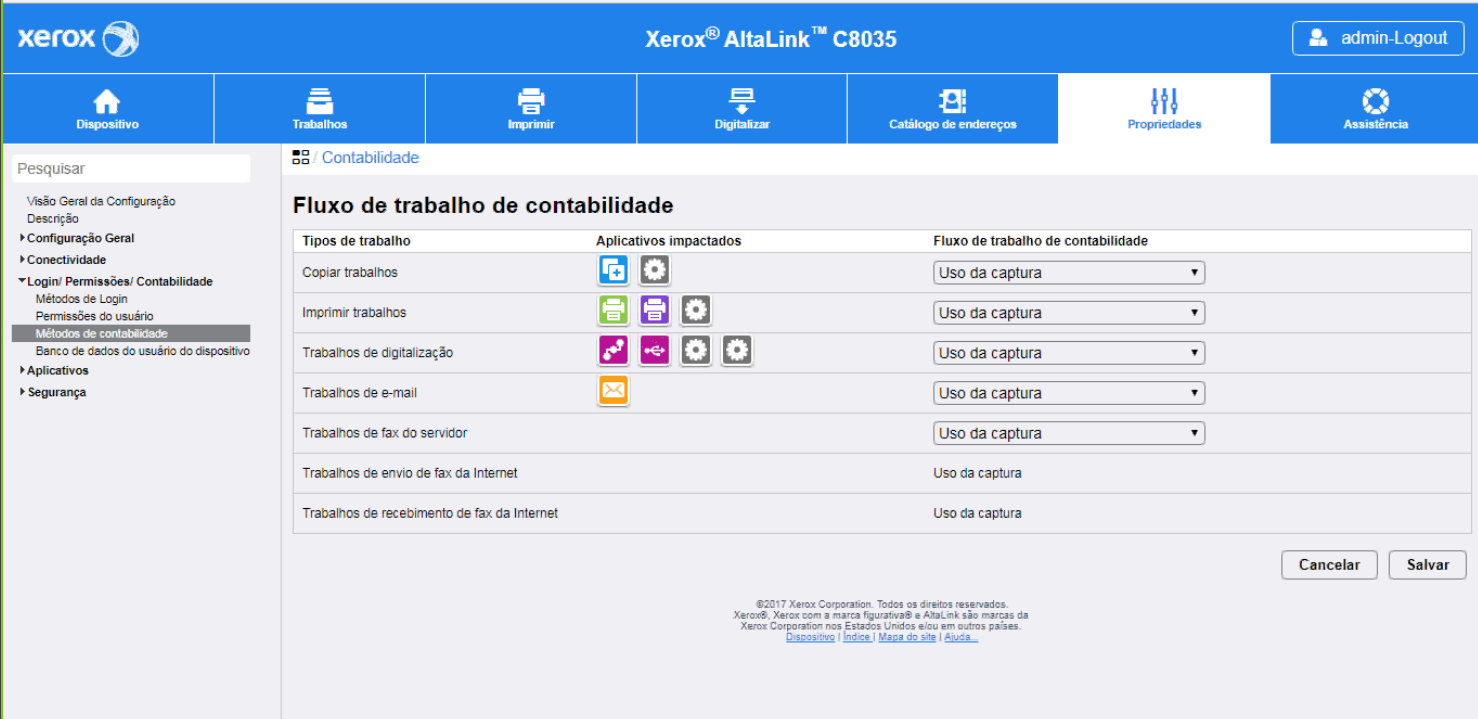
Task: Click the magenta USB scan icon
Action: (x=654, y=351)
